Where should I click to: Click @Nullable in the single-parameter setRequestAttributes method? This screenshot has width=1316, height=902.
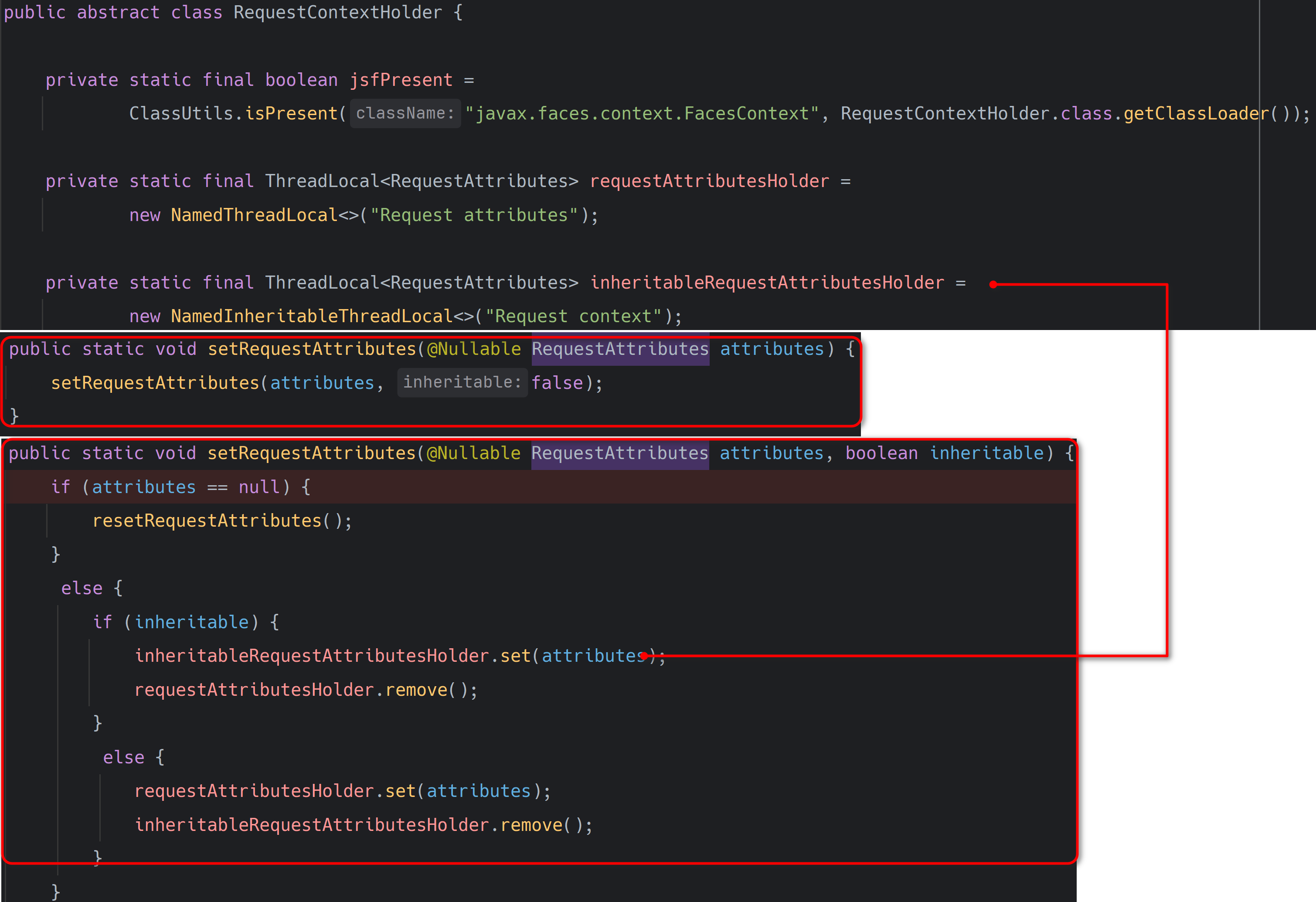pyautogui.click(x=474, y=349)
